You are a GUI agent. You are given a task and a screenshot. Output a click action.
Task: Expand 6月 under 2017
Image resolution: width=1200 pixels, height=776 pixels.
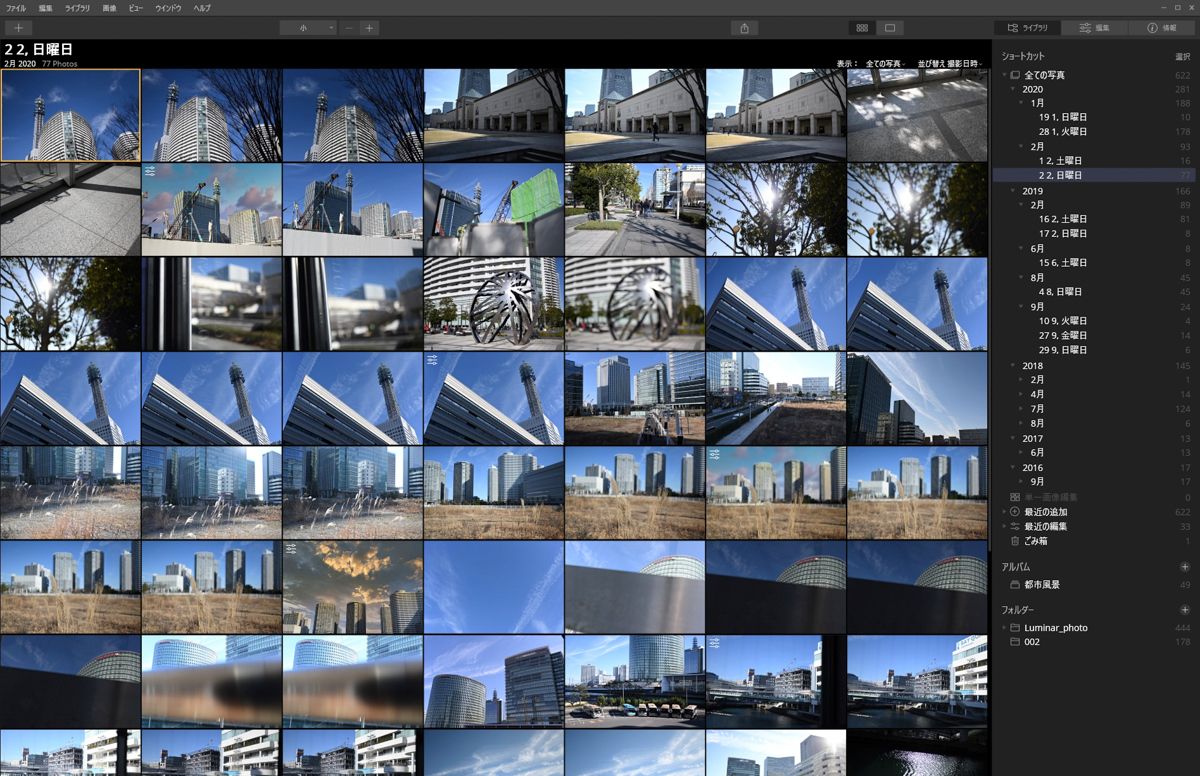[1021, 452]
